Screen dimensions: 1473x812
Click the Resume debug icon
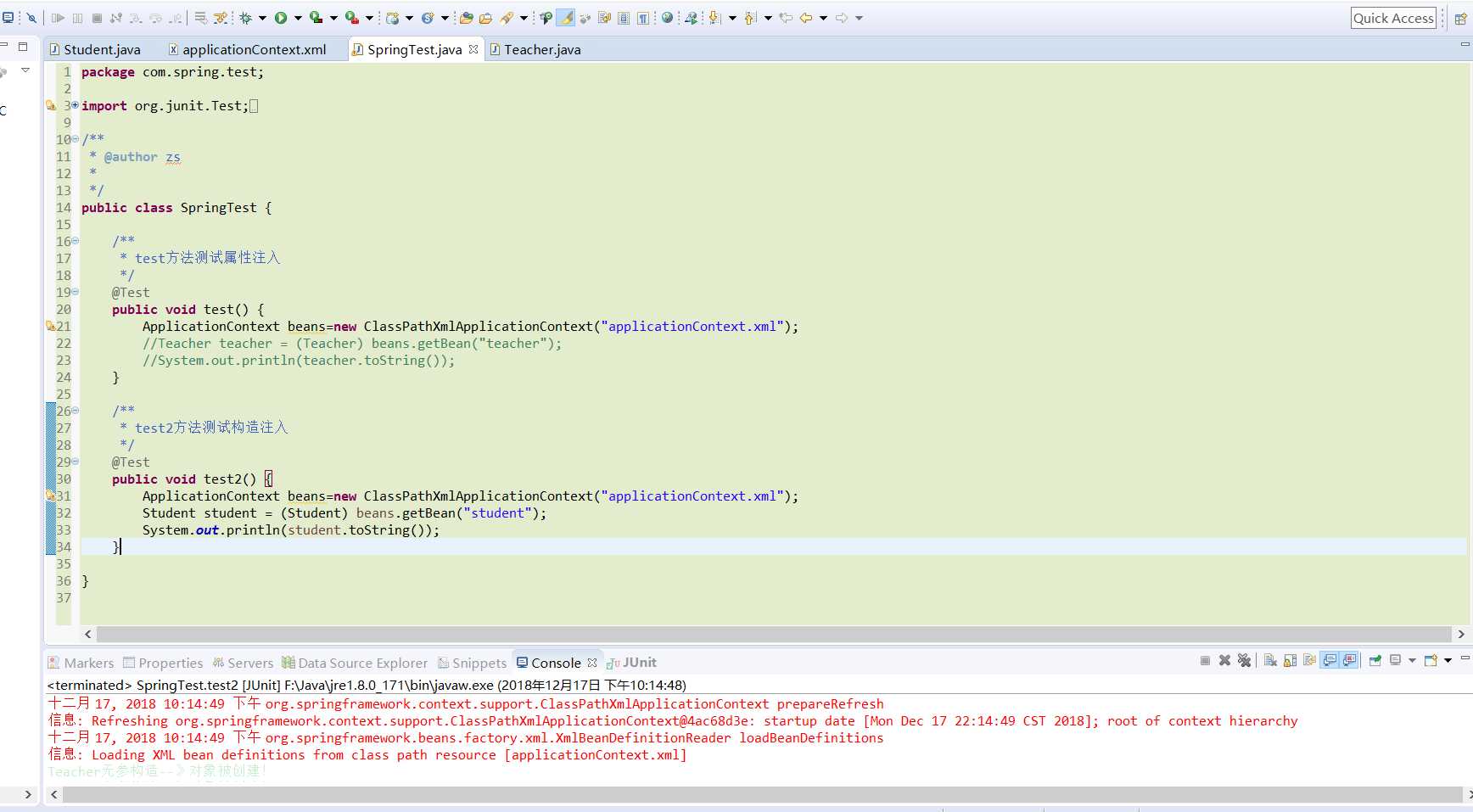point(58,18)
